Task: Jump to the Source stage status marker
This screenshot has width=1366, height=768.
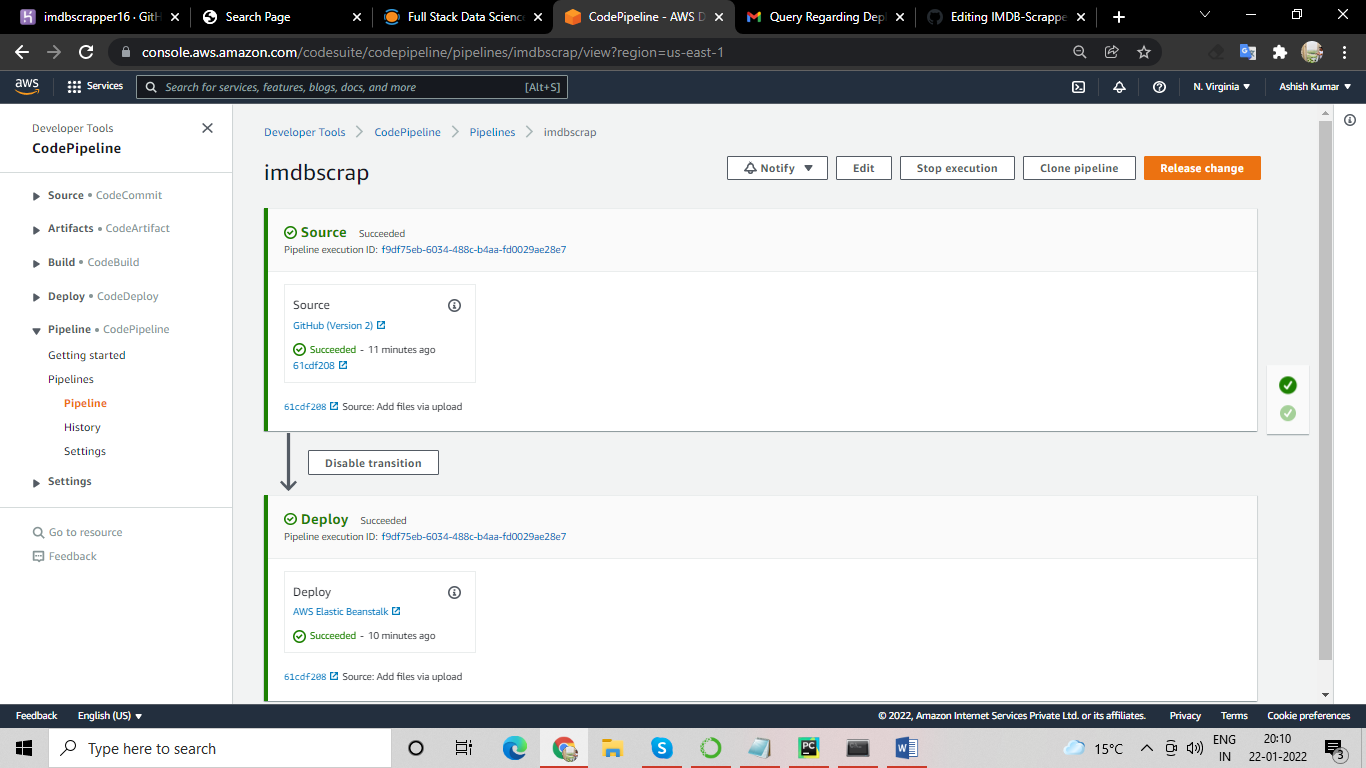Action: (1288, 385)
